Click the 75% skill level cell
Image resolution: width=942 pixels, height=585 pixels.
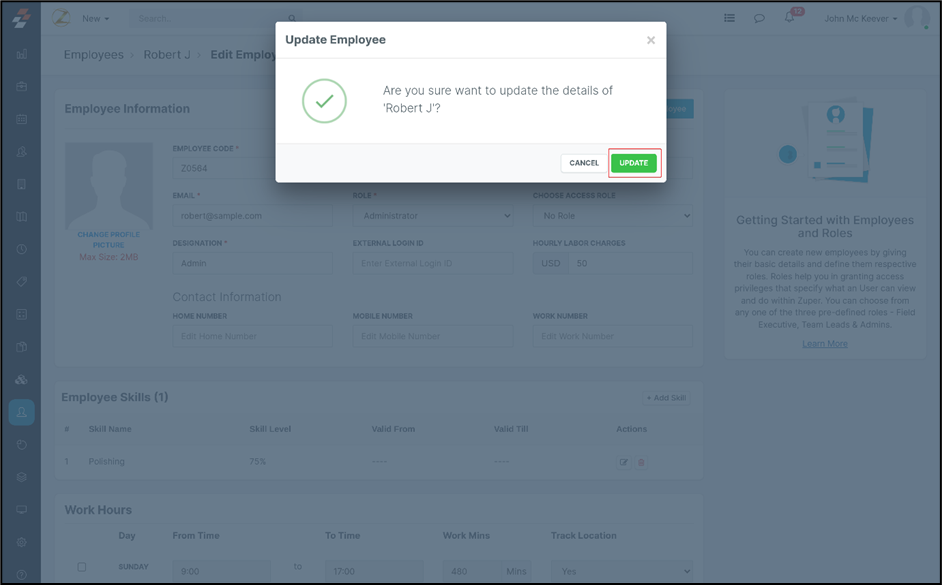click(258, 461)
